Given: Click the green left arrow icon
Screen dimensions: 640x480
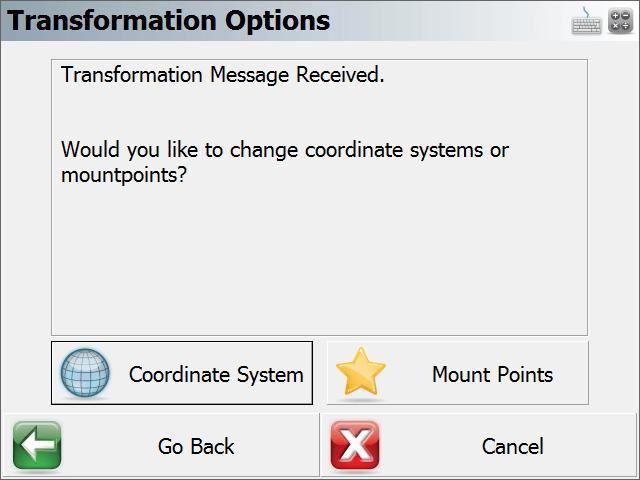Looking at the screenshot, I should pyautogui.click(x=37, y=445).
